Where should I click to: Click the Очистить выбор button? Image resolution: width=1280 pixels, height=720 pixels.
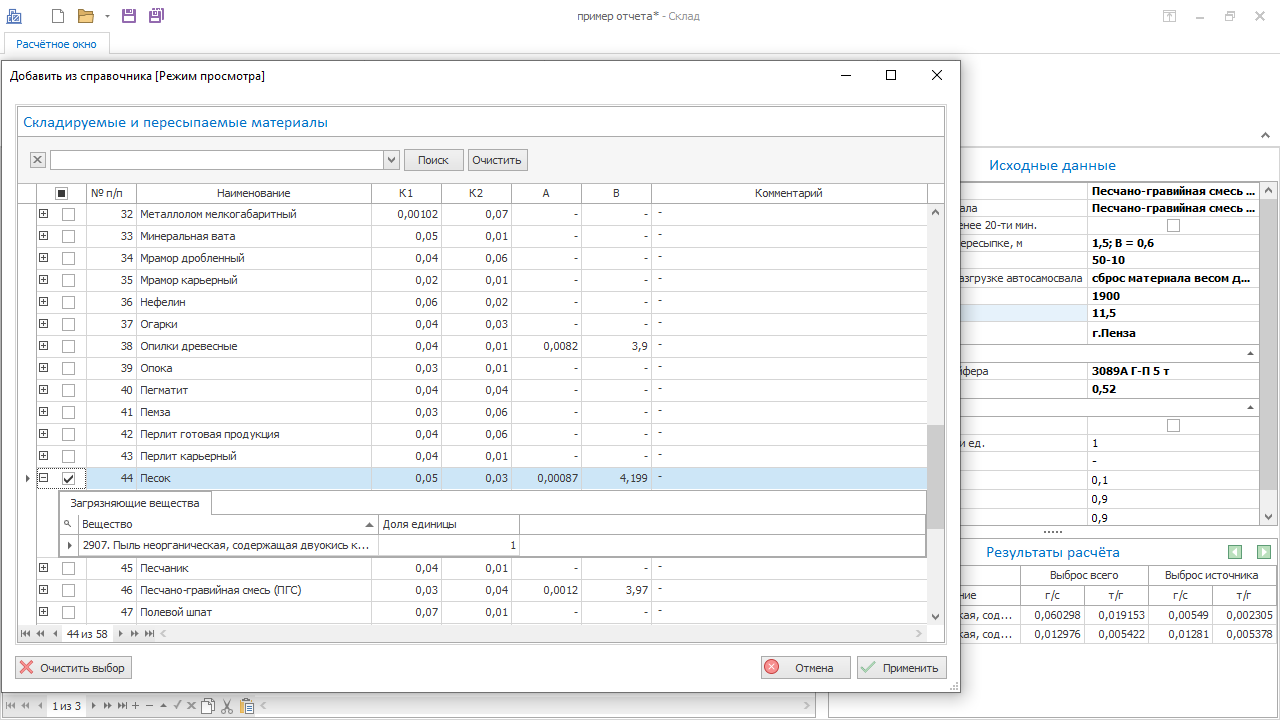coord(73,667)
